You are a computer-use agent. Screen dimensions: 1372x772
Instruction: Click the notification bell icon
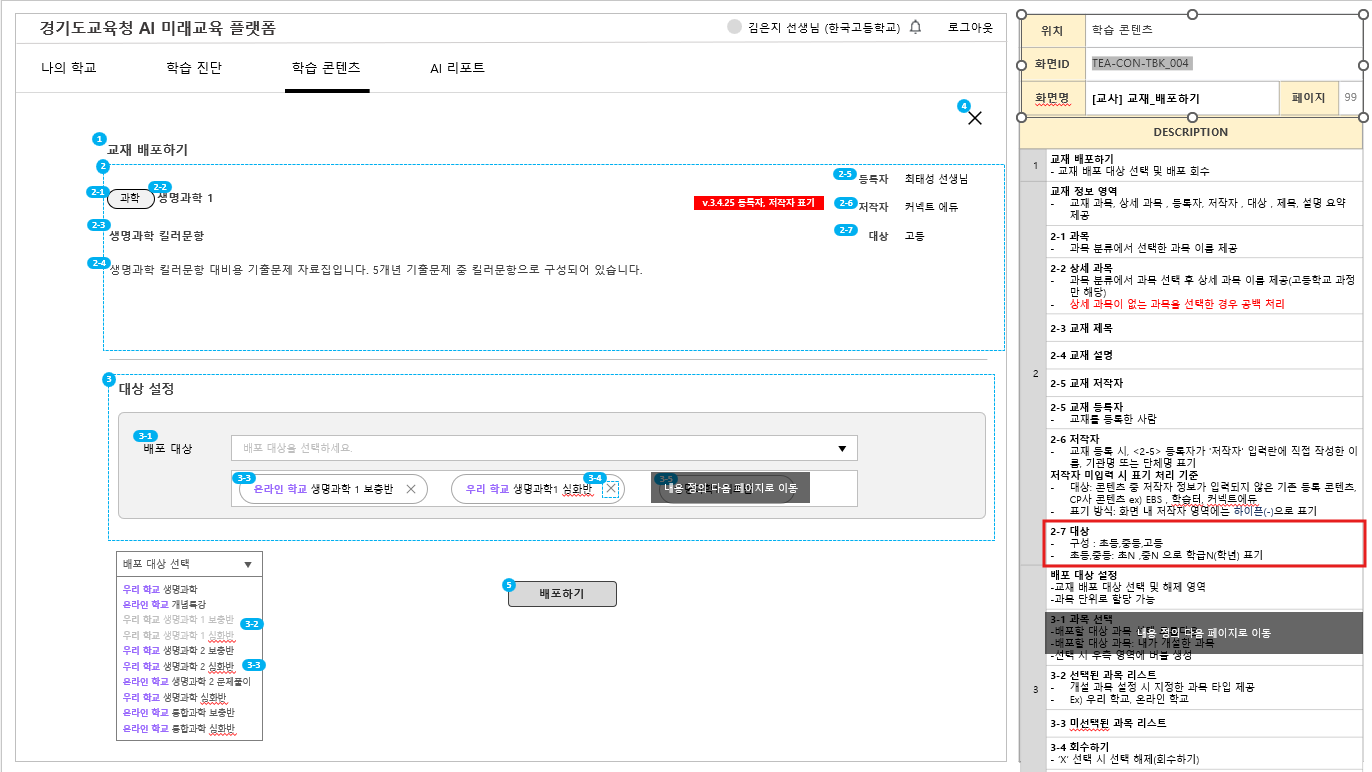tap(916, 27)
